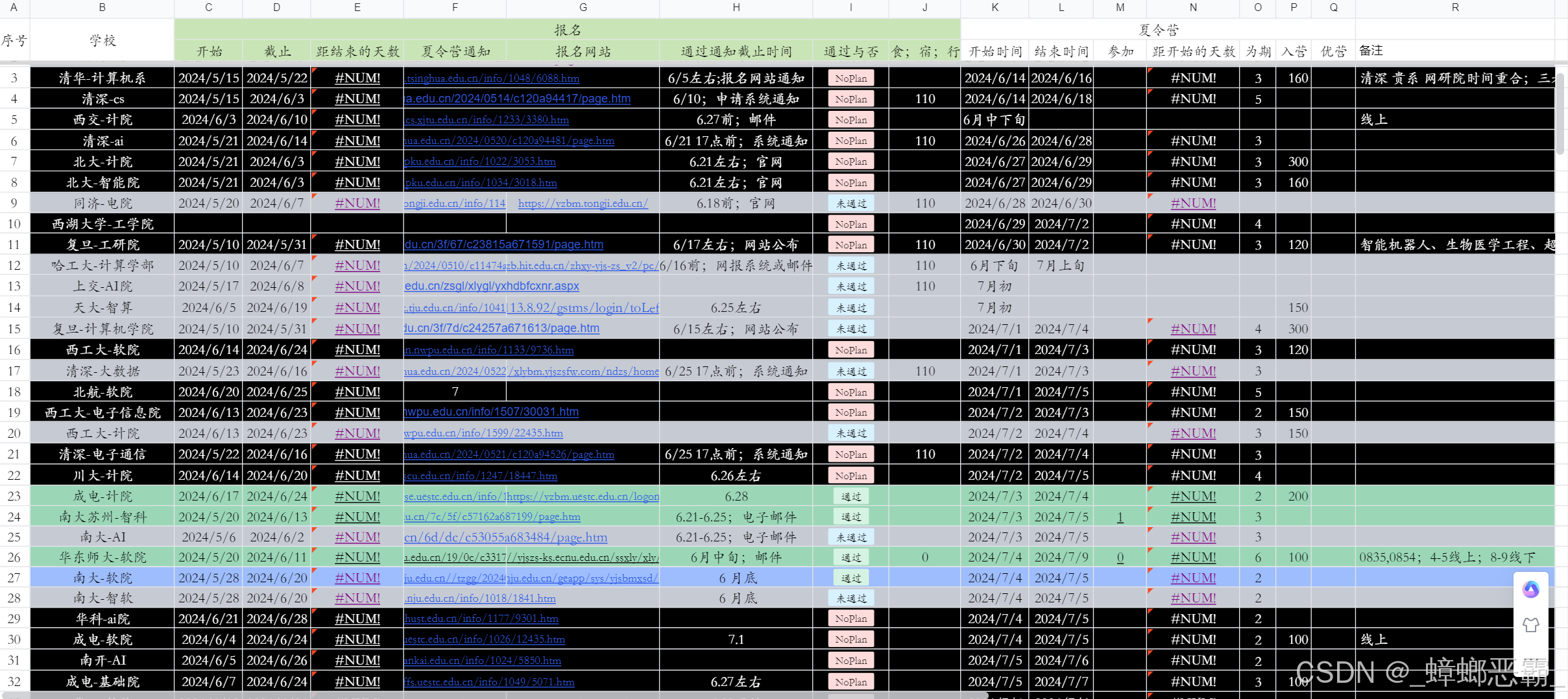The width and height of the screenshot is (1568, 699).
Task: Click the 未通过 tag in 南大-AI row
Action: (850, 538)
